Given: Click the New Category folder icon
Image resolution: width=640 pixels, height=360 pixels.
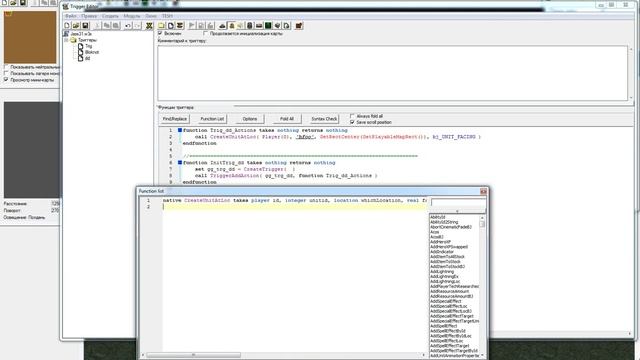Looking at the screenshot, I should click(x=162, y=26).
